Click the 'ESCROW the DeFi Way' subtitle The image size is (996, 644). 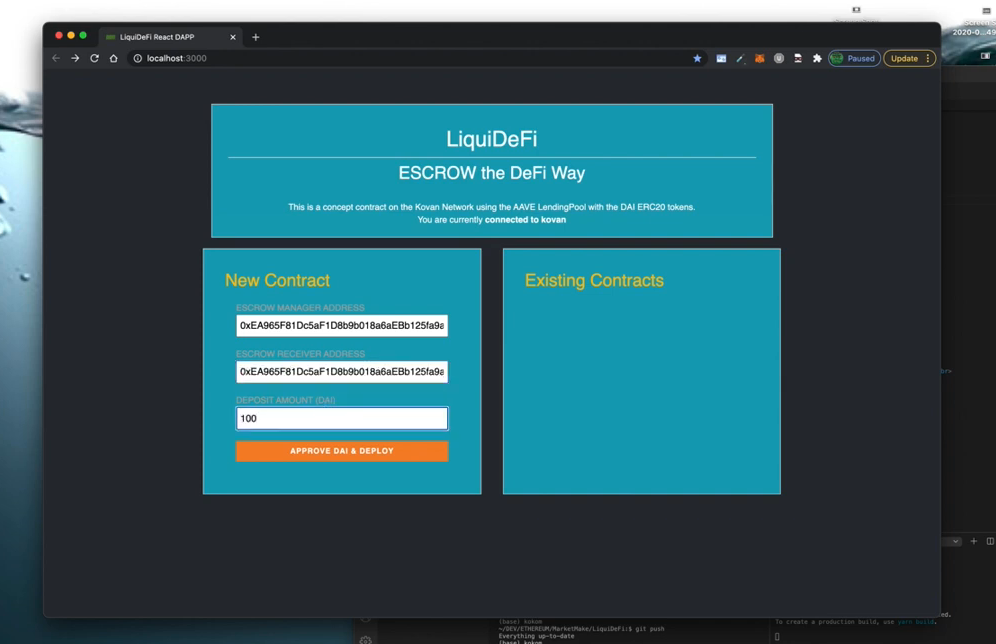[492, 173]
